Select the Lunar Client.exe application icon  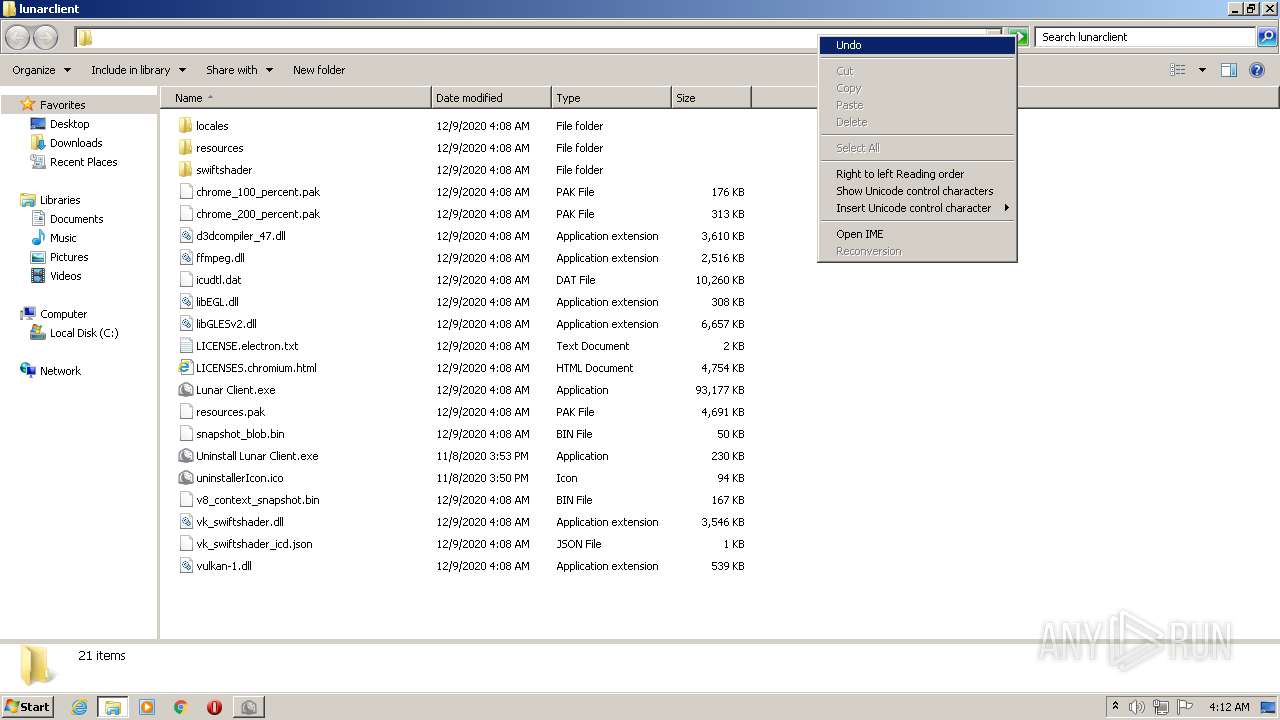(185, 390)
